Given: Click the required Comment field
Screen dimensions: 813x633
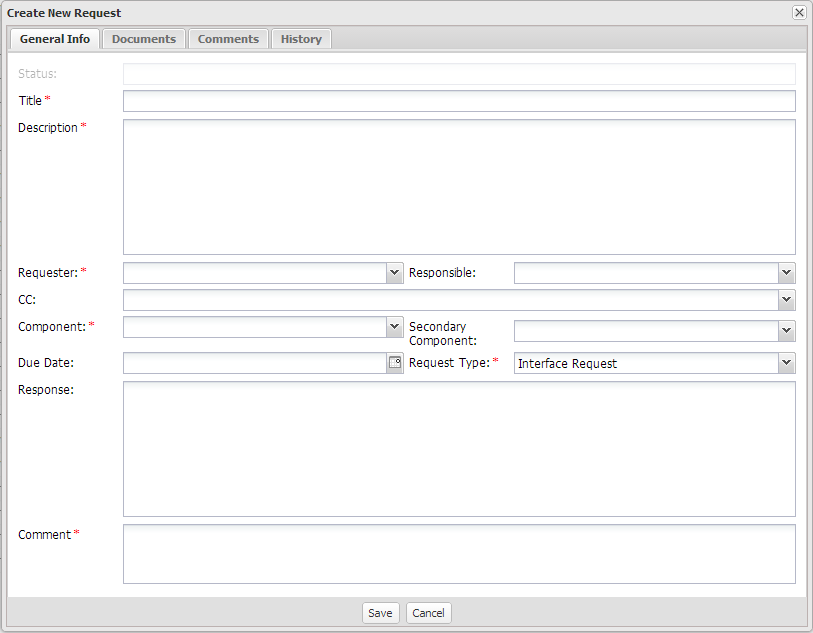Looking at the screenshot, I should pyautogui.click(x=458, y=554).
